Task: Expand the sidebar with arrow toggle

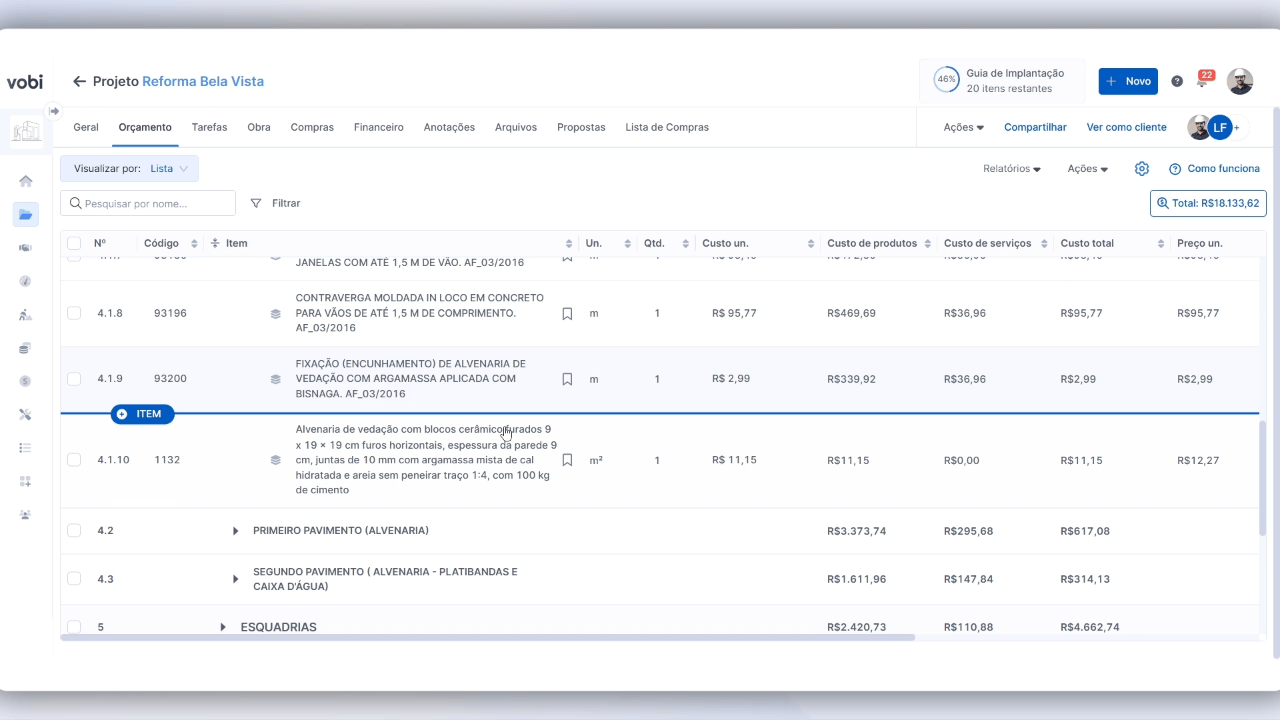Action: tap(54, 111)
